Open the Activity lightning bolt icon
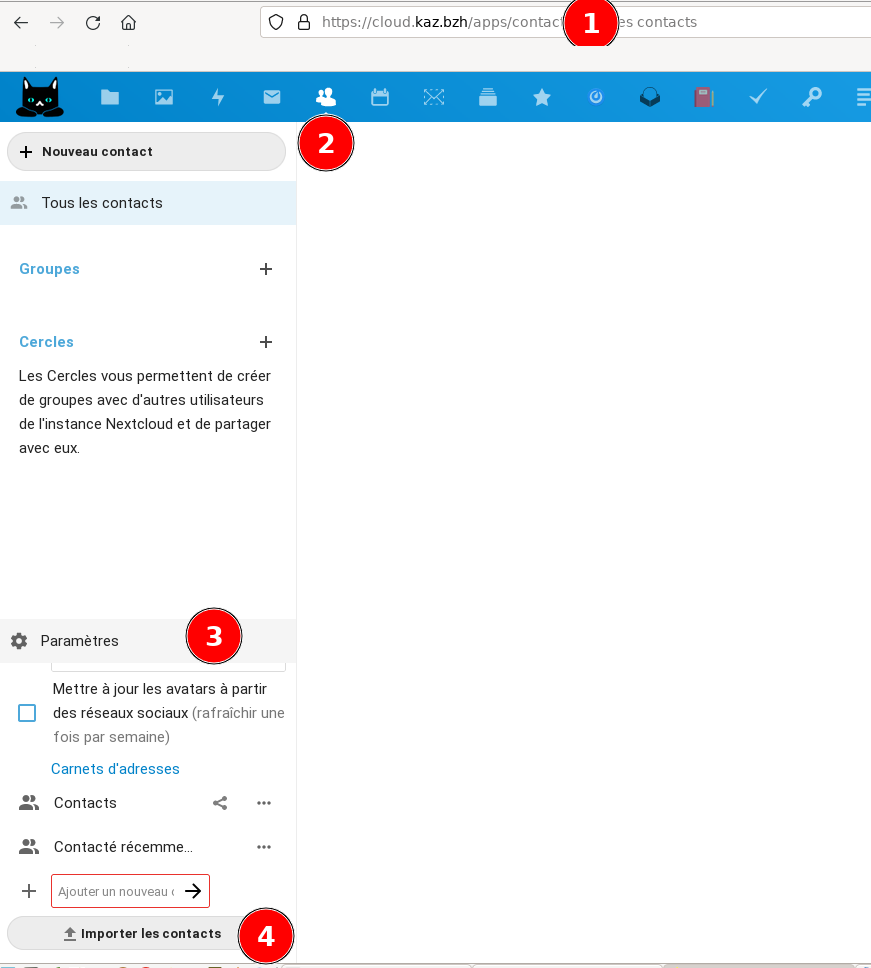The image size is (871, 968). (x=218, y=97)
